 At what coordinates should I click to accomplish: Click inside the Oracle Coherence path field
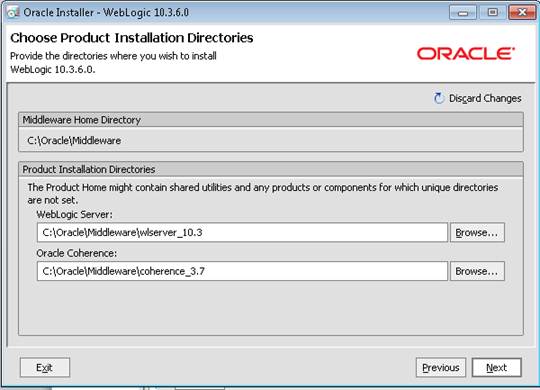242,271
